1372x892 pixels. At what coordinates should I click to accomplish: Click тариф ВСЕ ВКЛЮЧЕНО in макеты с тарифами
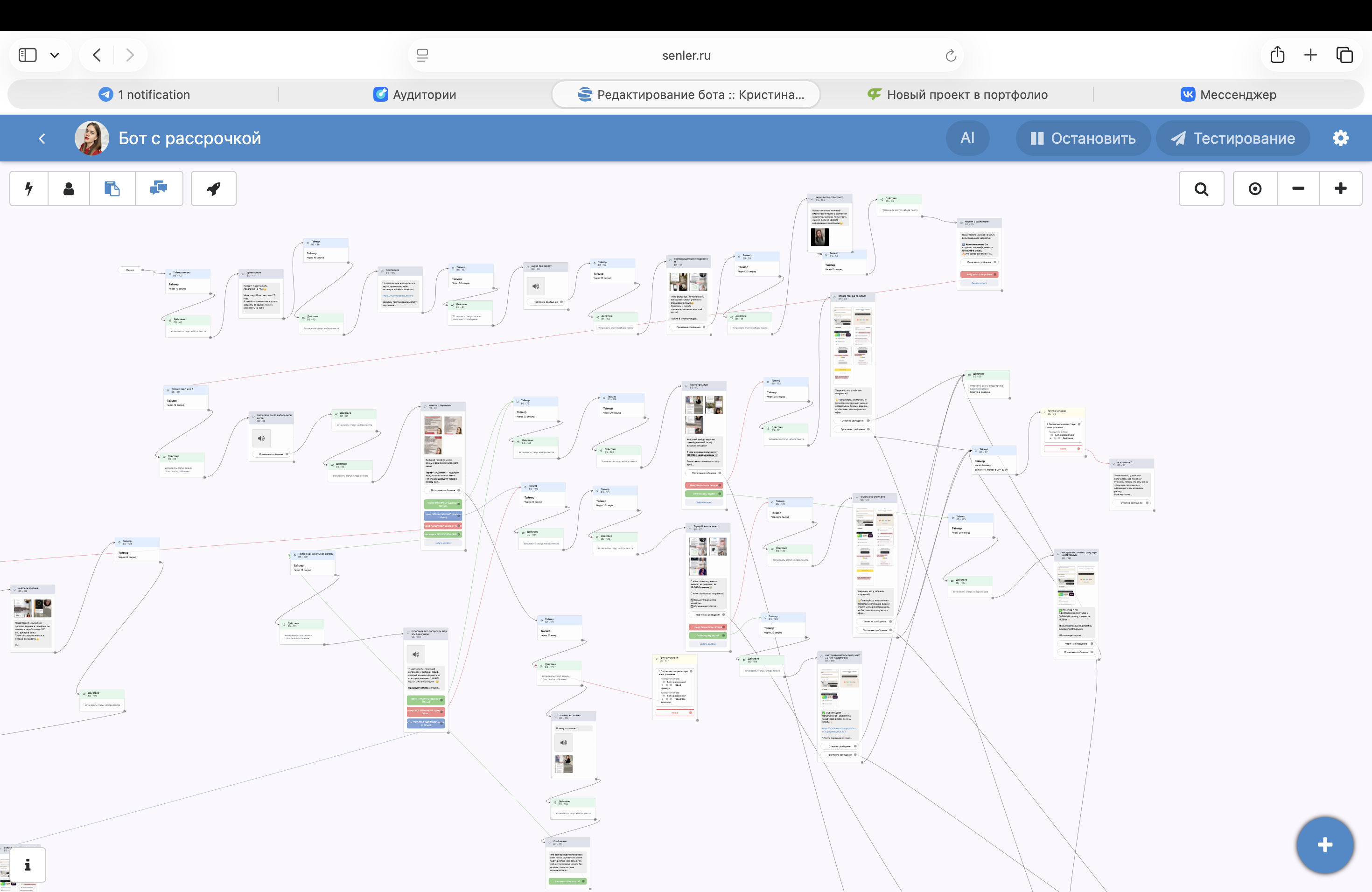(443, 516)
